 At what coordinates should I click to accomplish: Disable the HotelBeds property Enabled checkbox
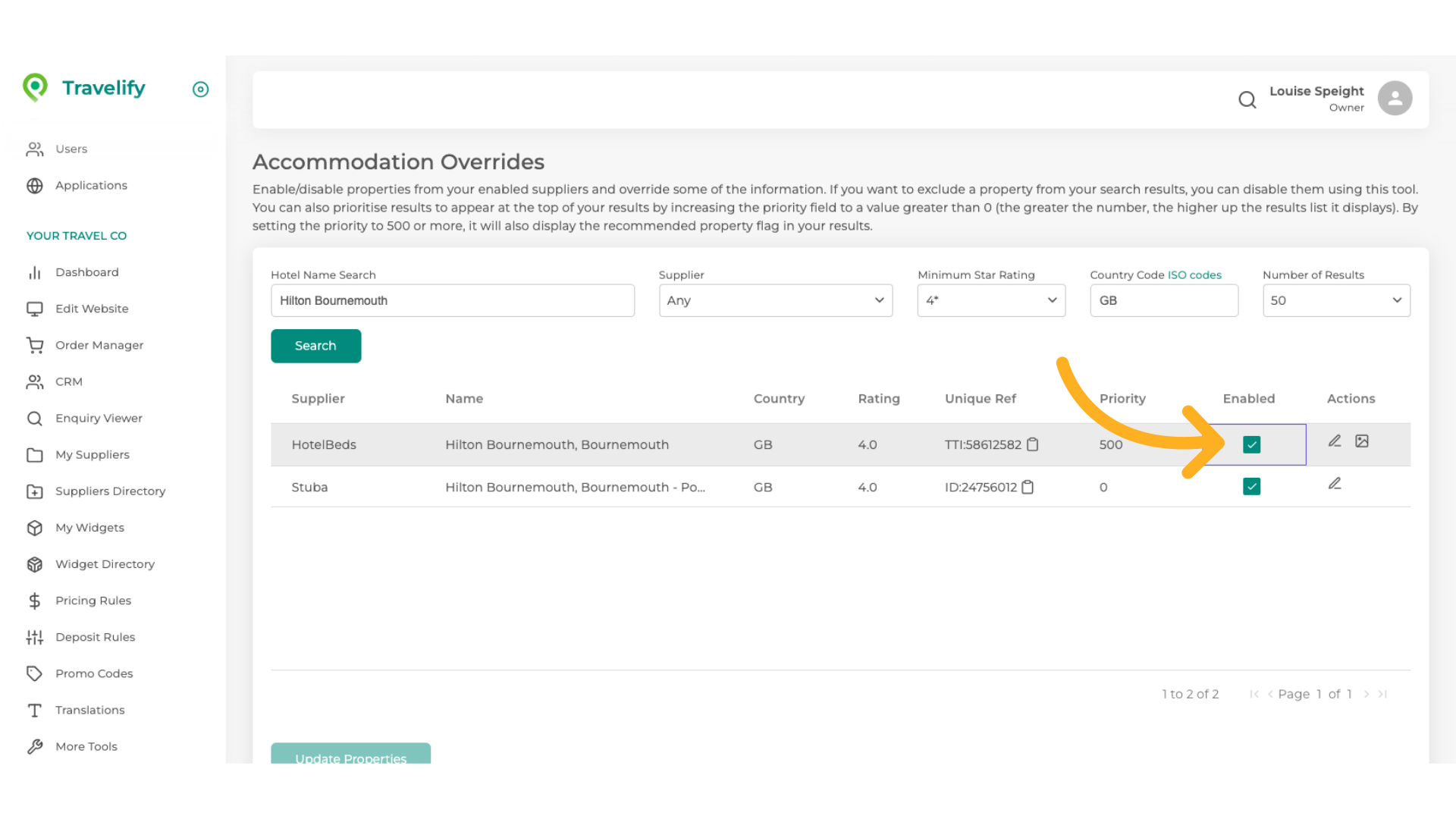[x=1251, y=444]
